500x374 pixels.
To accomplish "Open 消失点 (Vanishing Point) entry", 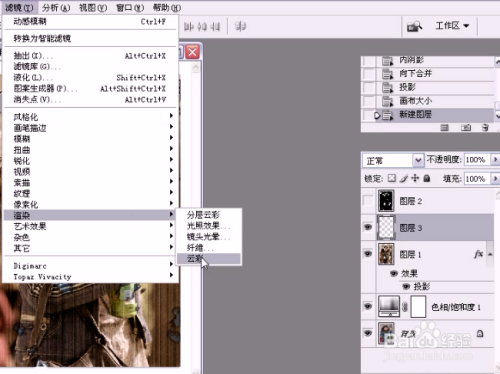I will 90,100.
